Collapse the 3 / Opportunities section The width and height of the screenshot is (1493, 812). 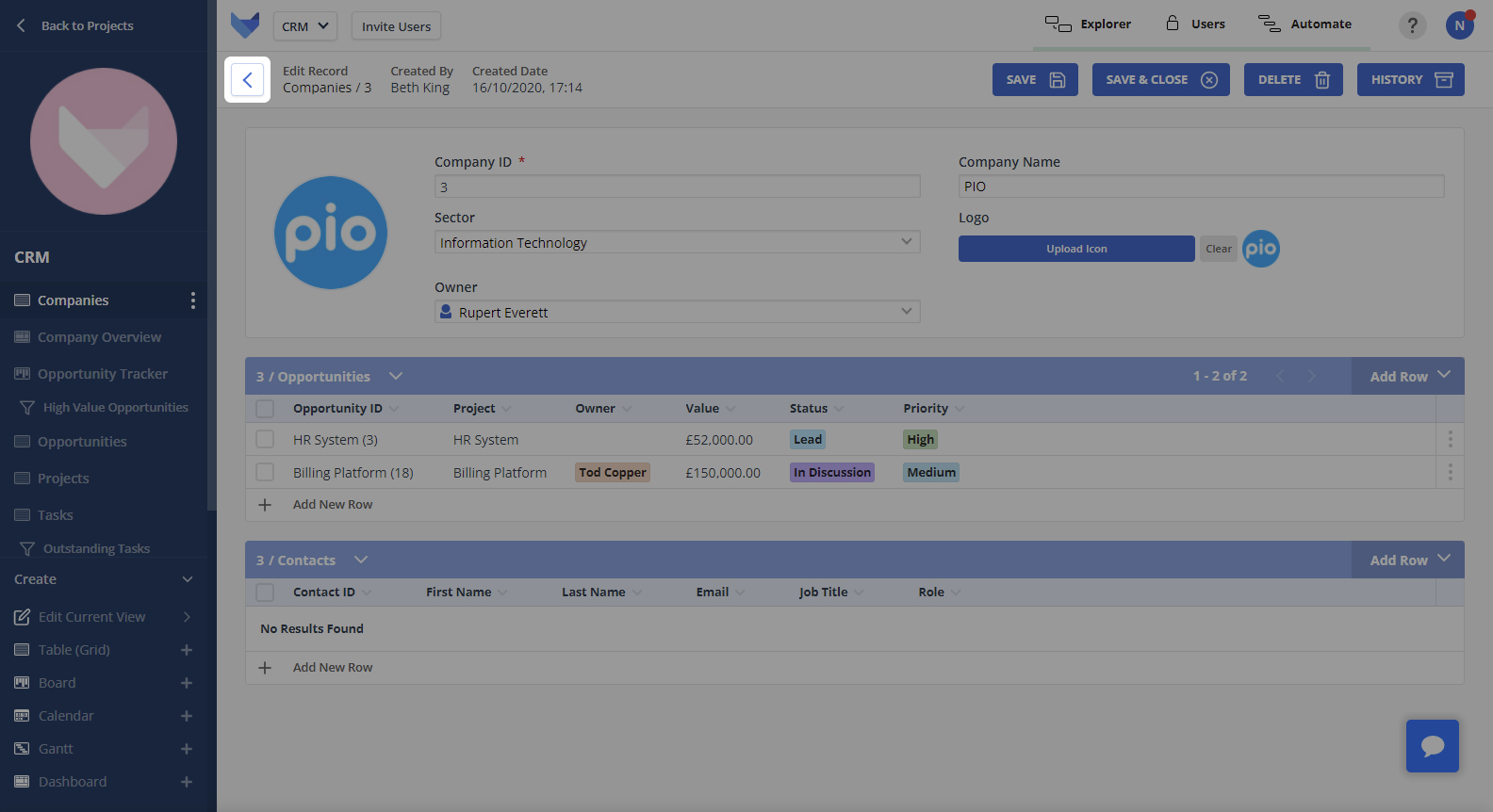pos(396,376)
